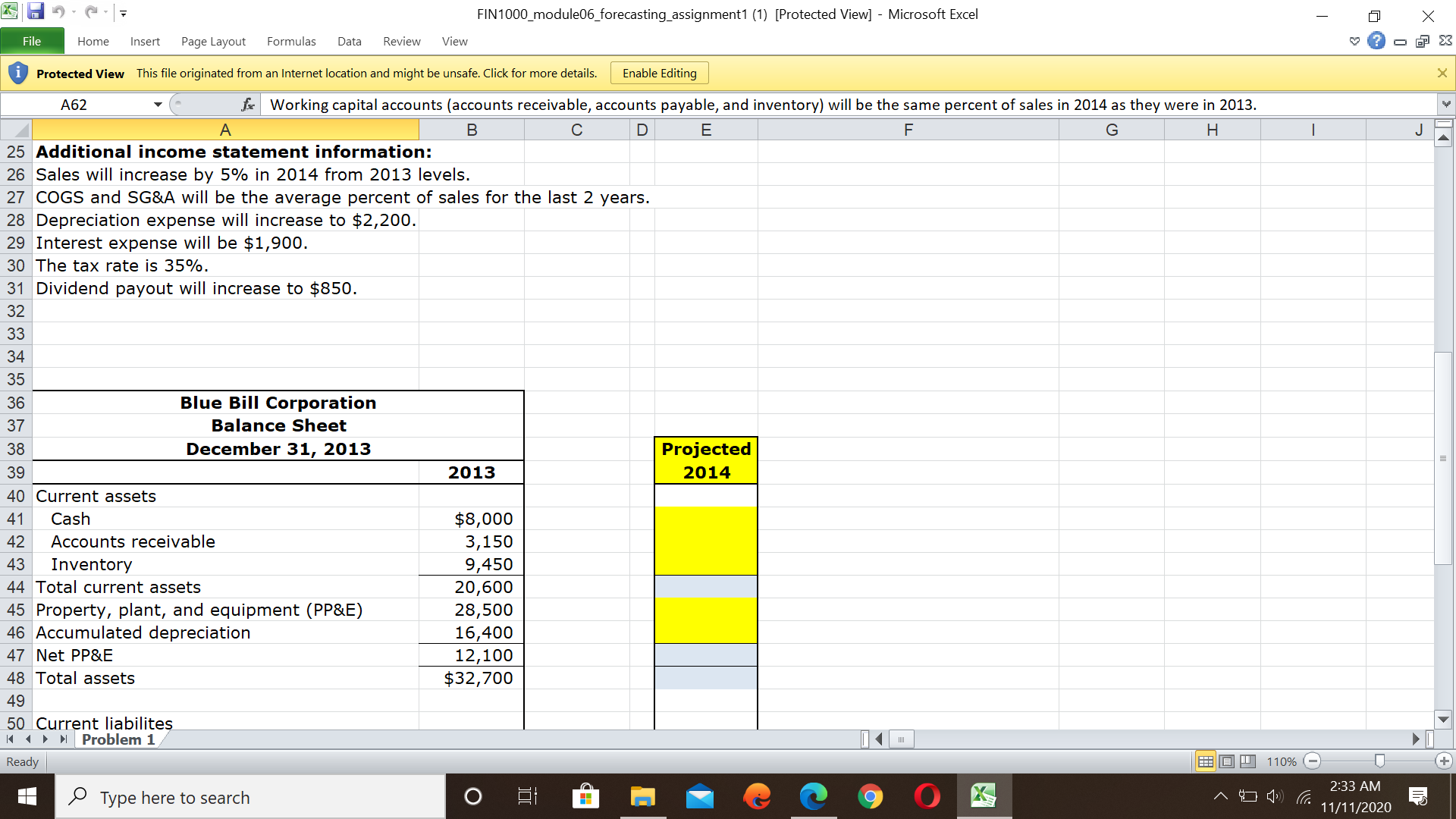This screenshot has height=819, width=1456.
Task: Select row 41 header
Action: [16, 519]
